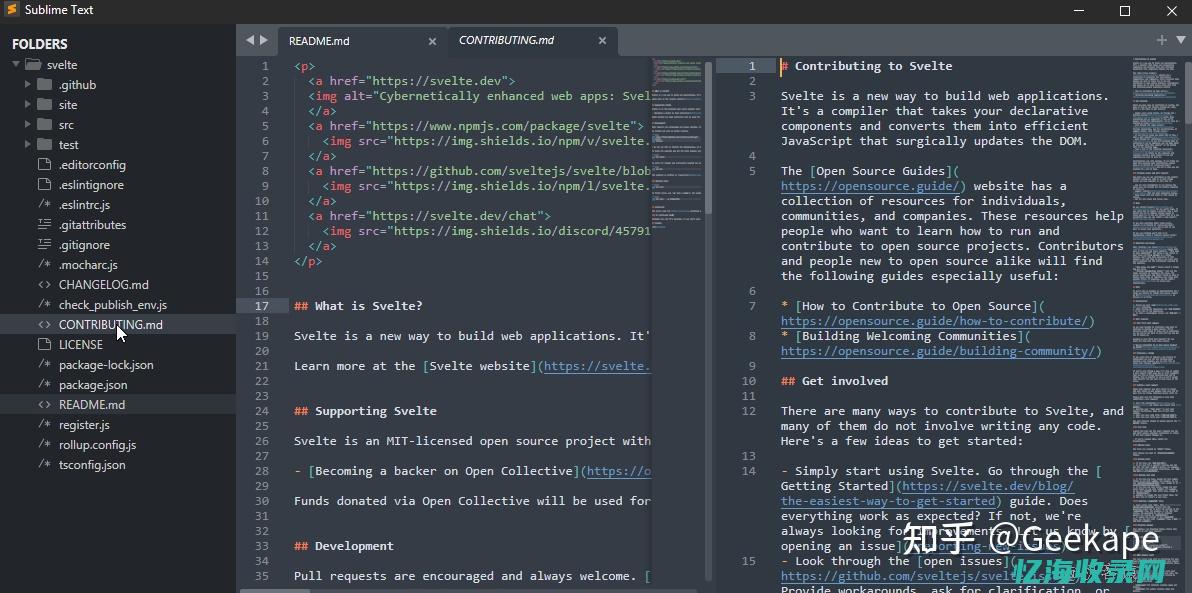1192x593 pixels.
Task: Expand the site folder arrow
Action: pos(28,104)
